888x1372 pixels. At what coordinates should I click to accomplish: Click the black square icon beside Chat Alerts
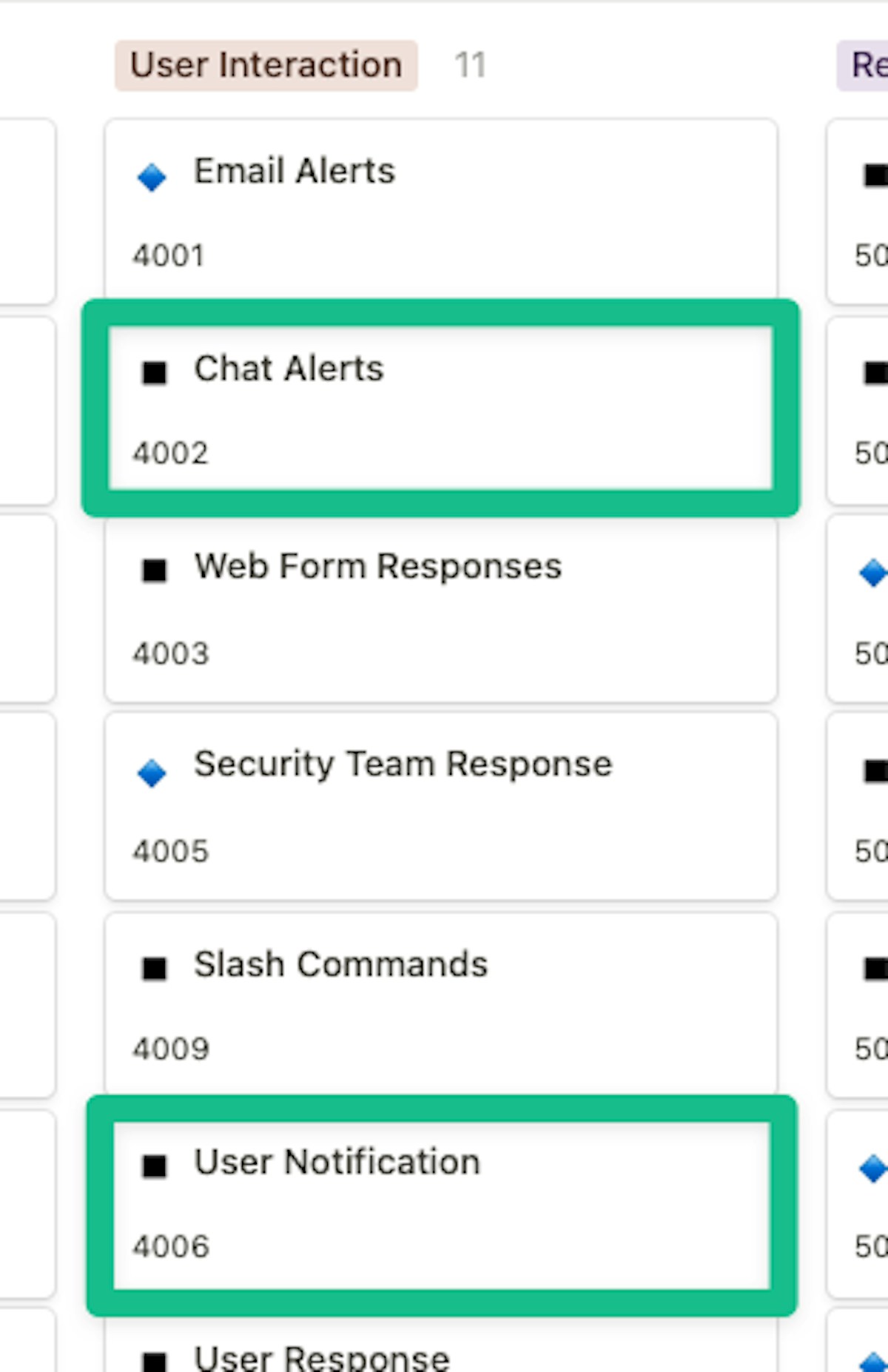(154, 372)
